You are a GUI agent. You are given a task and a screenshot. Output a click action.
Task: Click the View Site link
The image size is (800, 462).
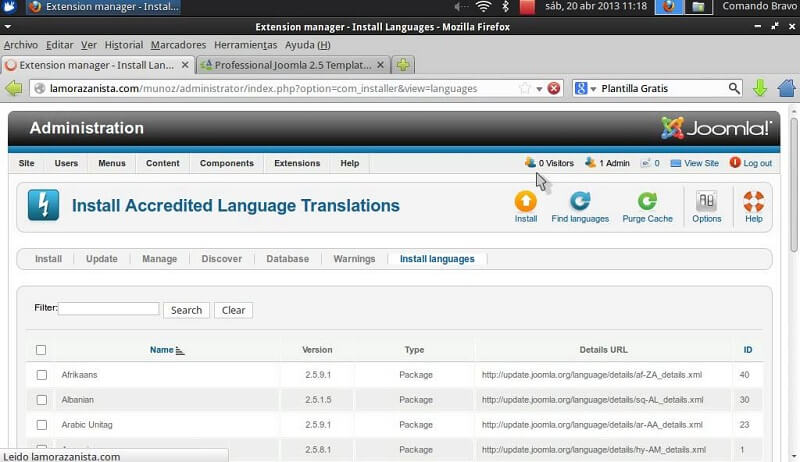(694, 163)
